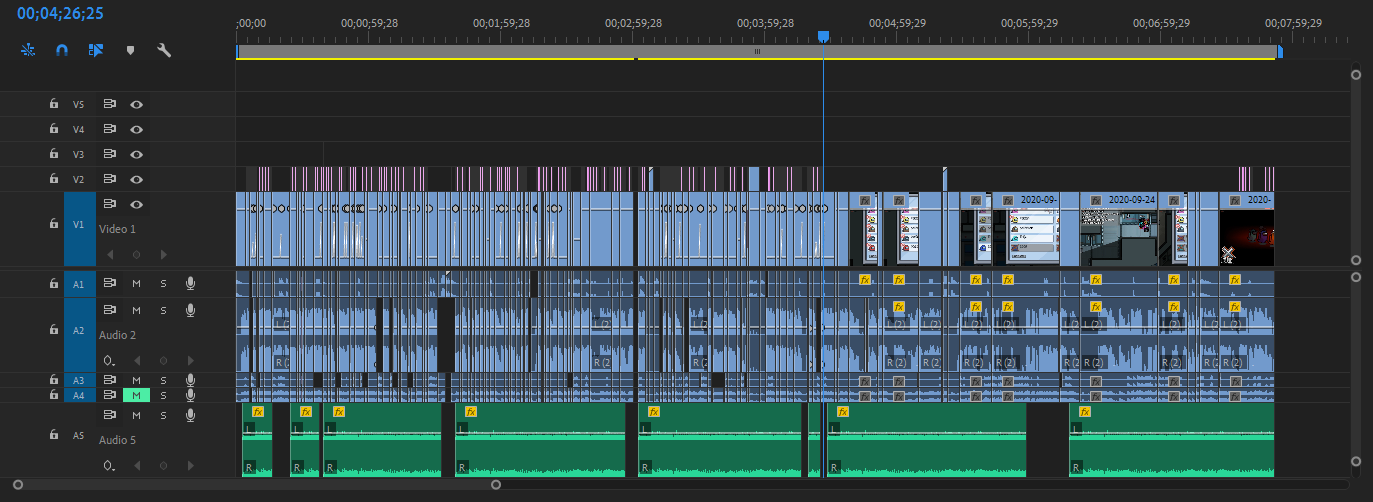This screenshot has width=1373, height=502.
Task: Unmute track A4 with M button
Action: pos(136,396)
